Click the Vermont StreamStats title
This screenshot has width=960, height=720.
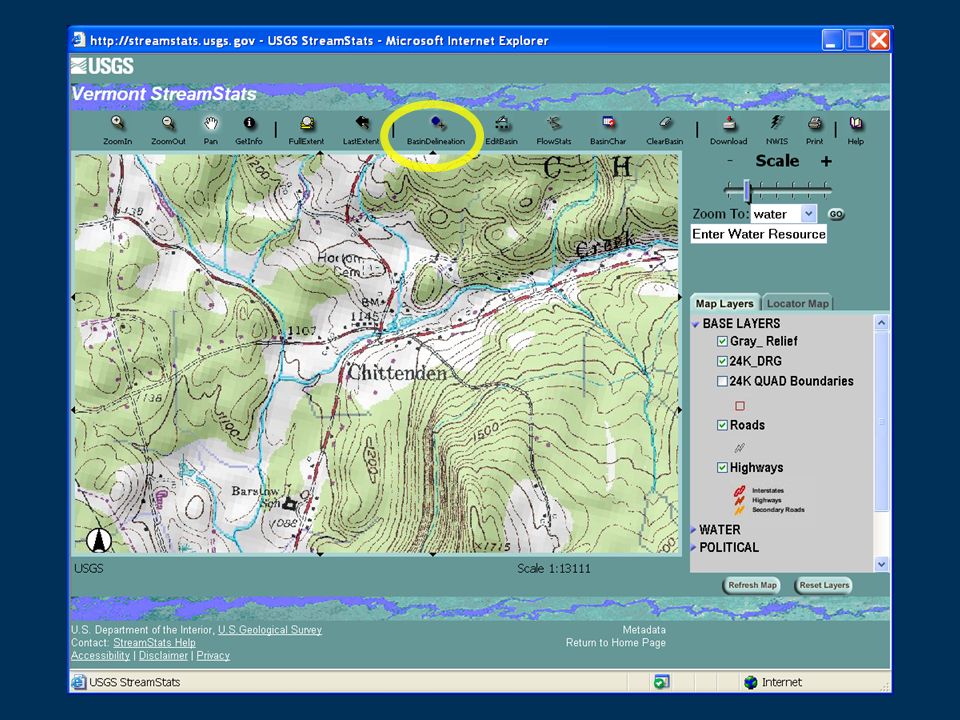[163, 94]
